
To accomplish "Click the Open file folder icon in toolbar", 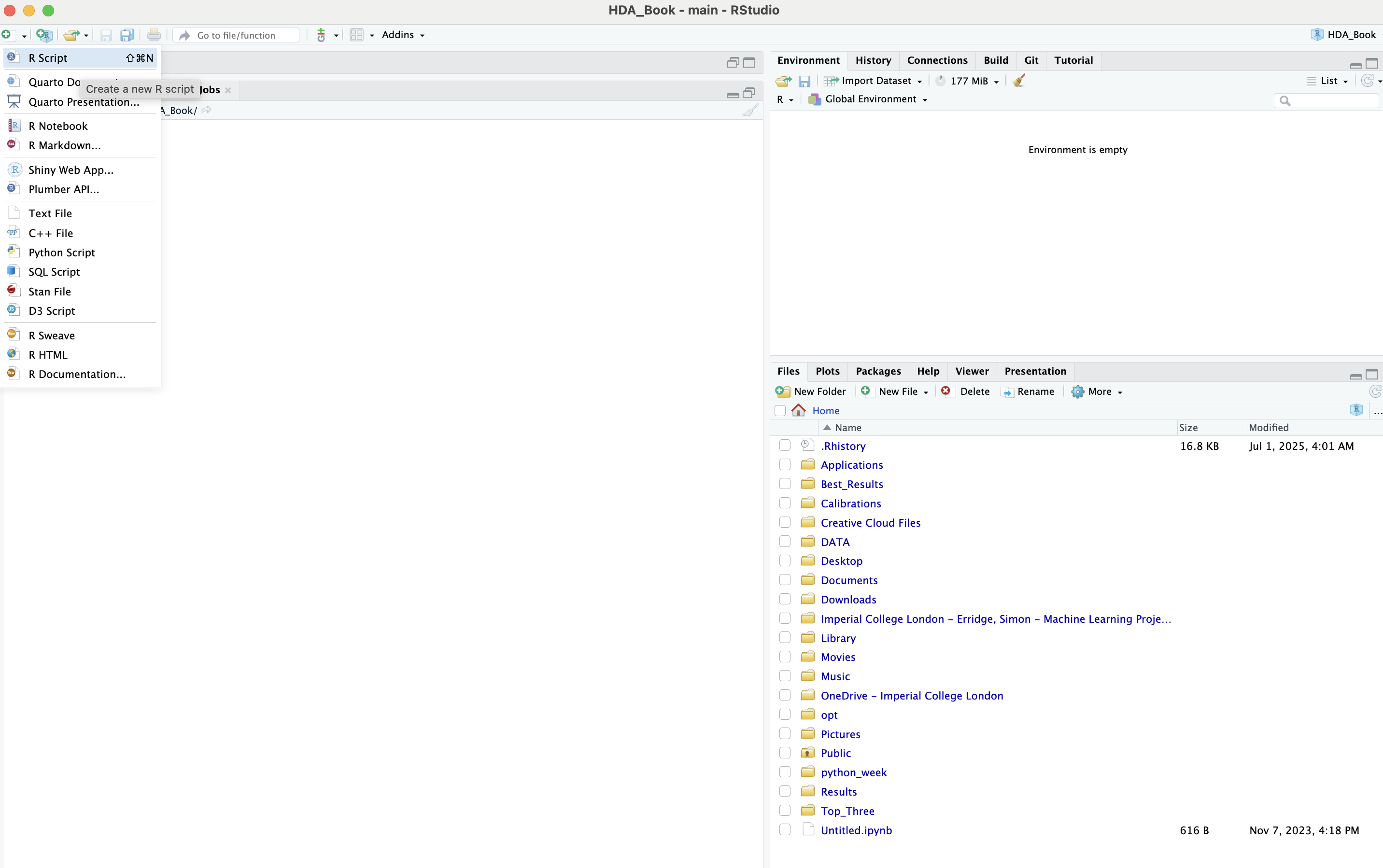I will click(71, 35).
